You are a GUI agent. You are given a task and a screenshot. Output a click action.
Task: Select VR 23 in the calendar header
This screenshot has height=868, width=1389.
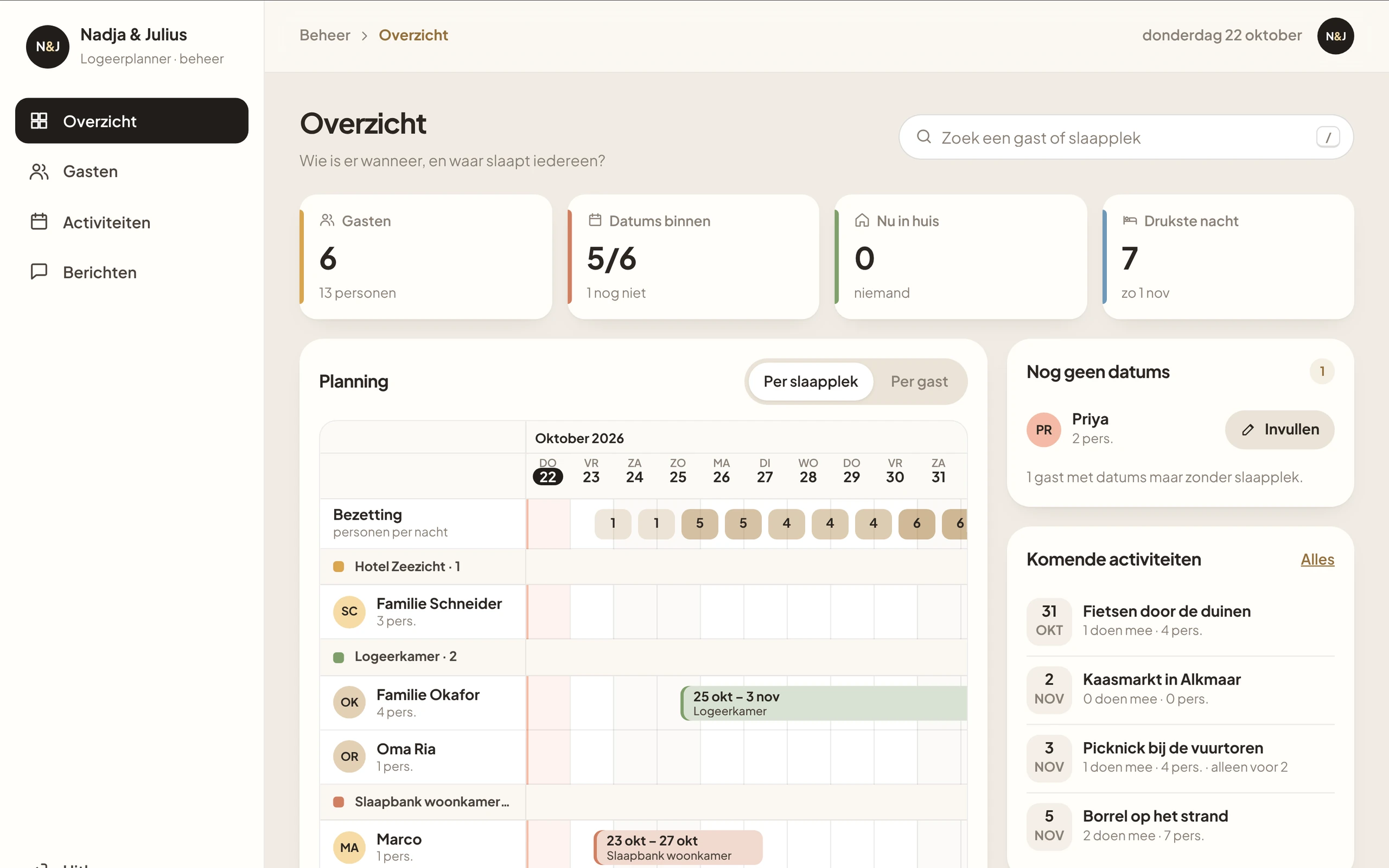591,471
